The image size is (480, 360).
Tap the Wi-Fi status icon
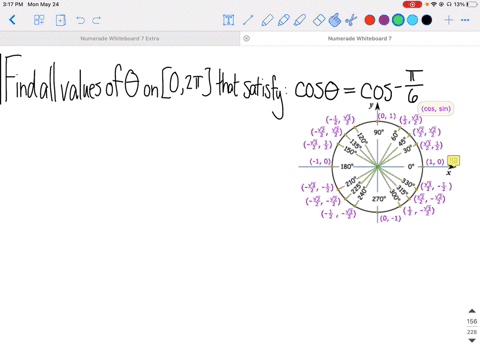434,4
